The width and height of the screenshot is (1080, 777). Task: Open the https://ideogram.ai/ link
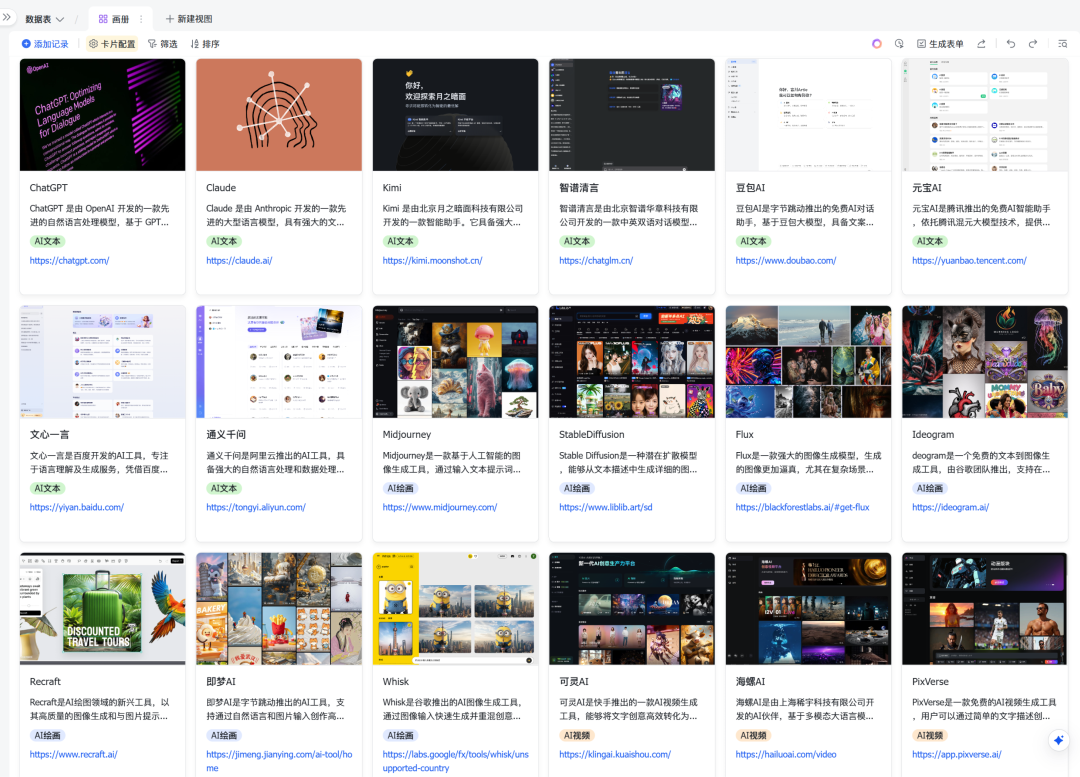pyautogui.click(x=951, y=507)
